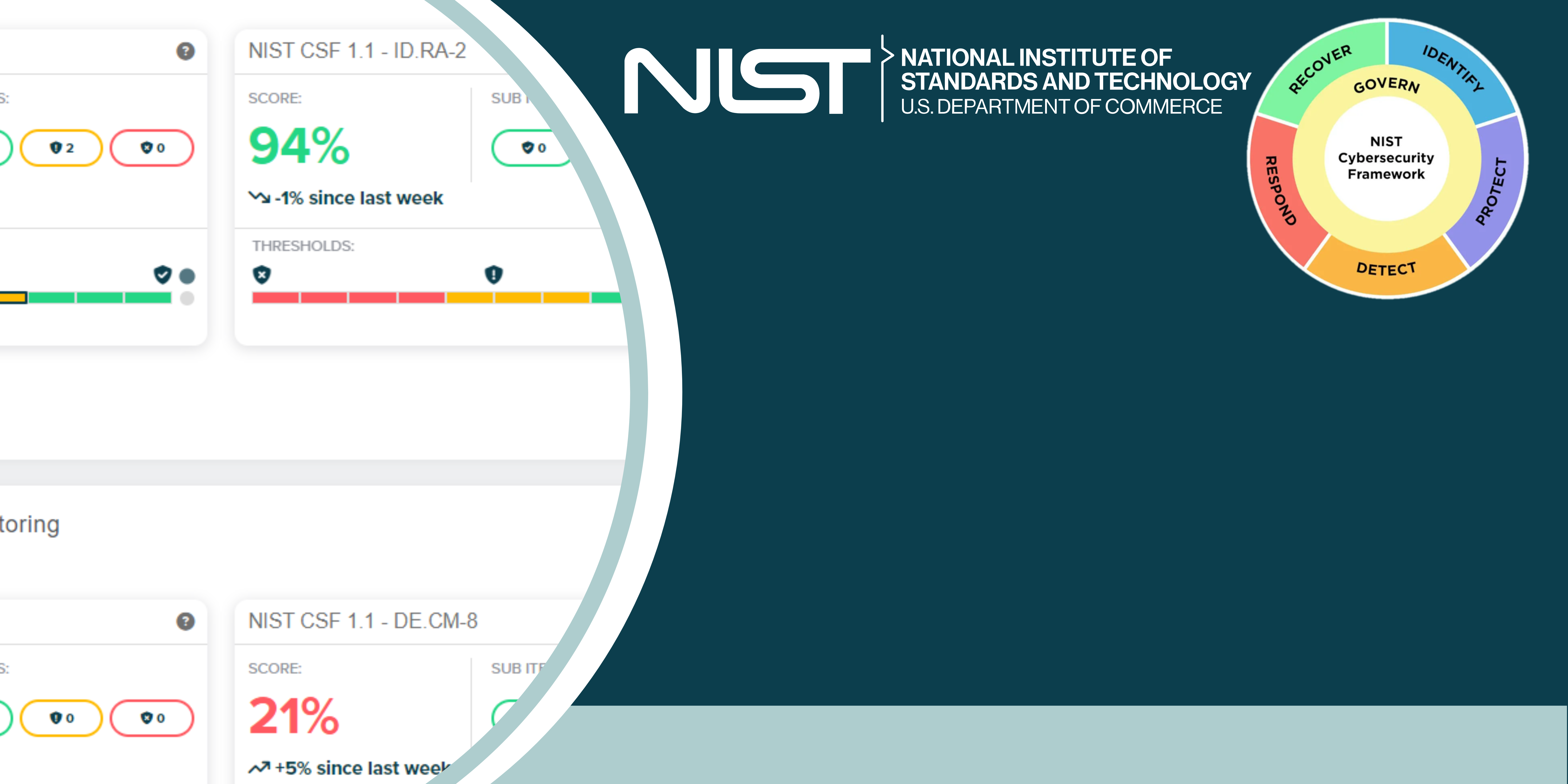
Task: Click the failed threshold shield with X icon
Action: pos(262,274)
